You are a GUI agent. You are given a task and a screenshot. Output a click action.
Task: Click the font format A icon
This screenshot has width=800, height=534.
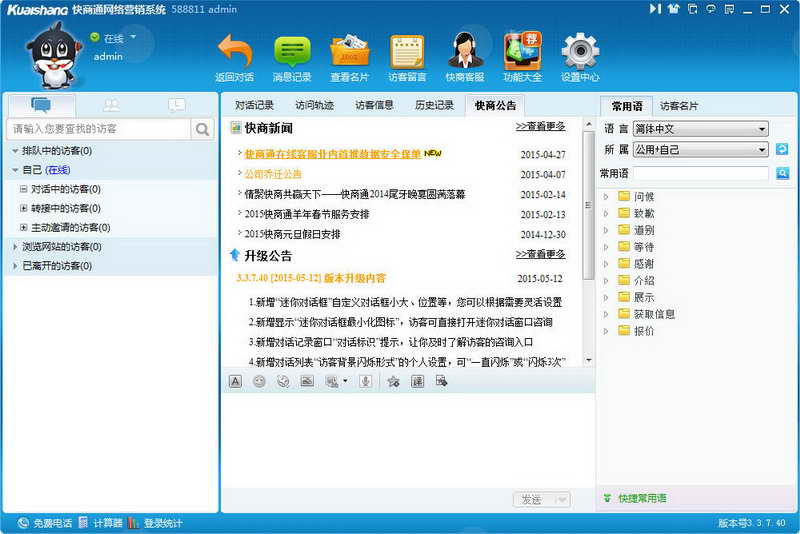[235, 381]
